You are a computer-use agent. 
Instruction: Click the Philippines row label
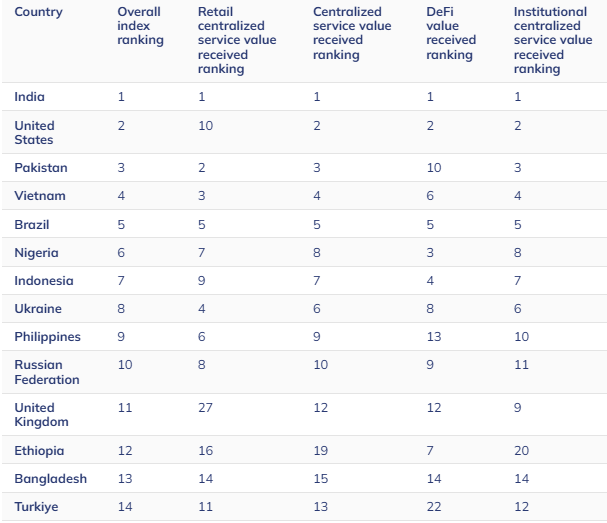click(47, 339)
